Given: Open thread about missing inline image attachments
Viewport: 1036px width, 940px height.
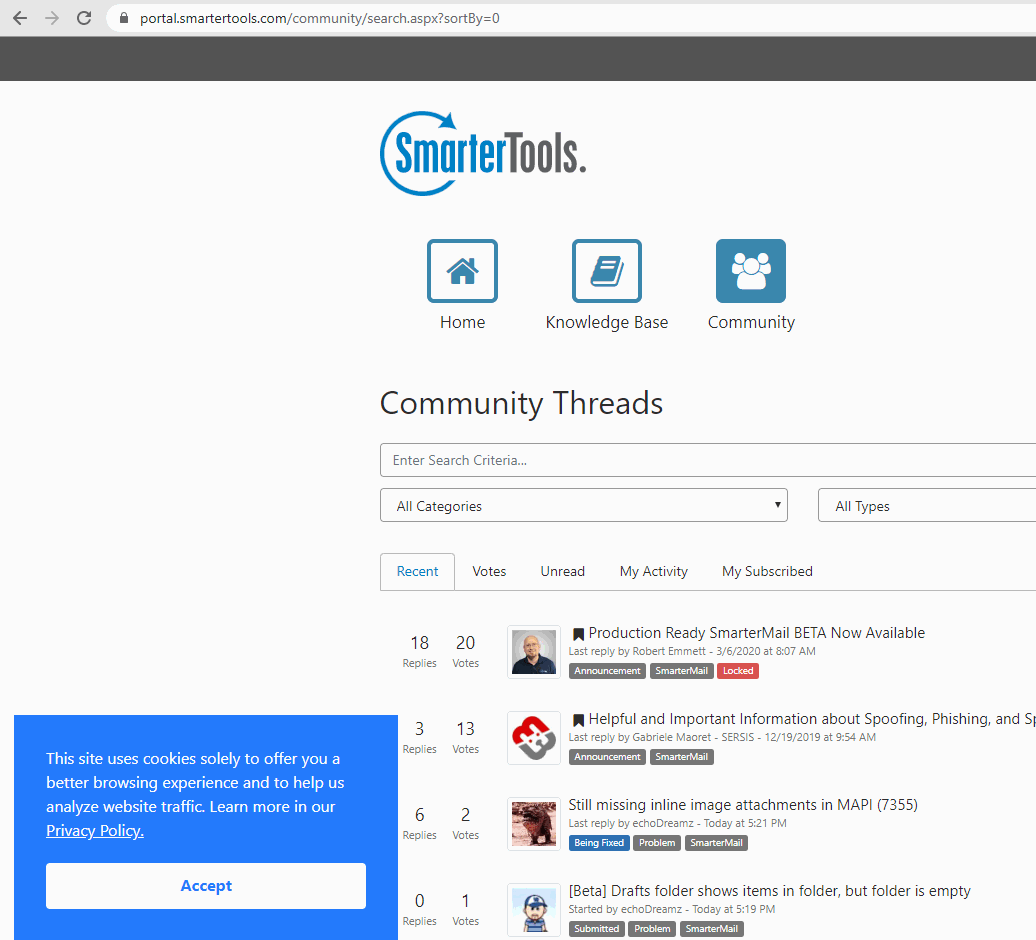Looking at the screenshot, I should (x=742, y=804).
